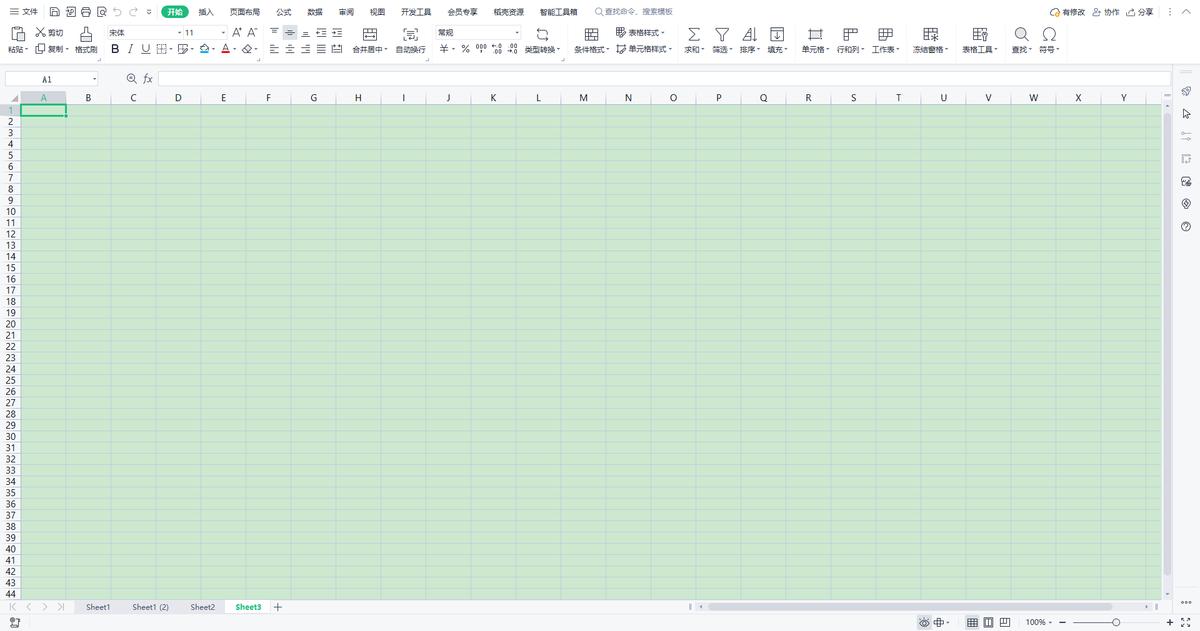Click the thousands separator icon
This screenshot has width=1200, height=631.
coord(481,49)
